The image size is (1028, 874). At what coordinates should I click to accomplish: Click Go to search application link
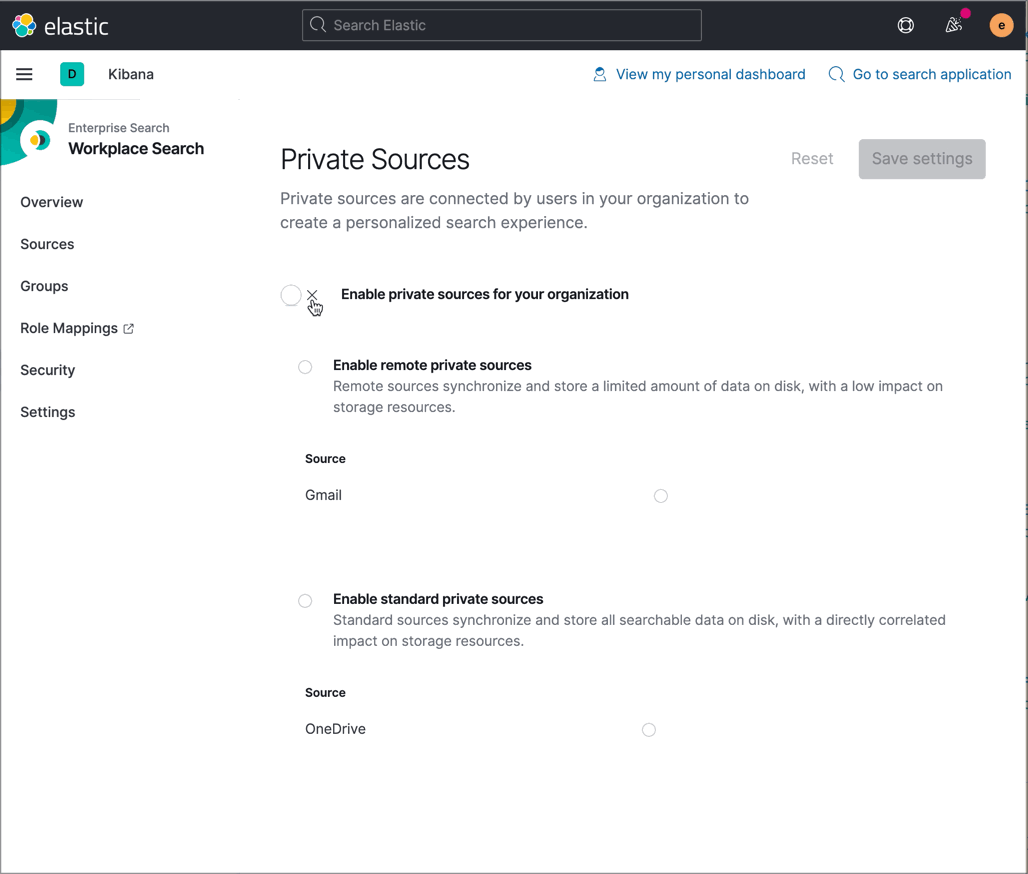click(x=931, y=74)
